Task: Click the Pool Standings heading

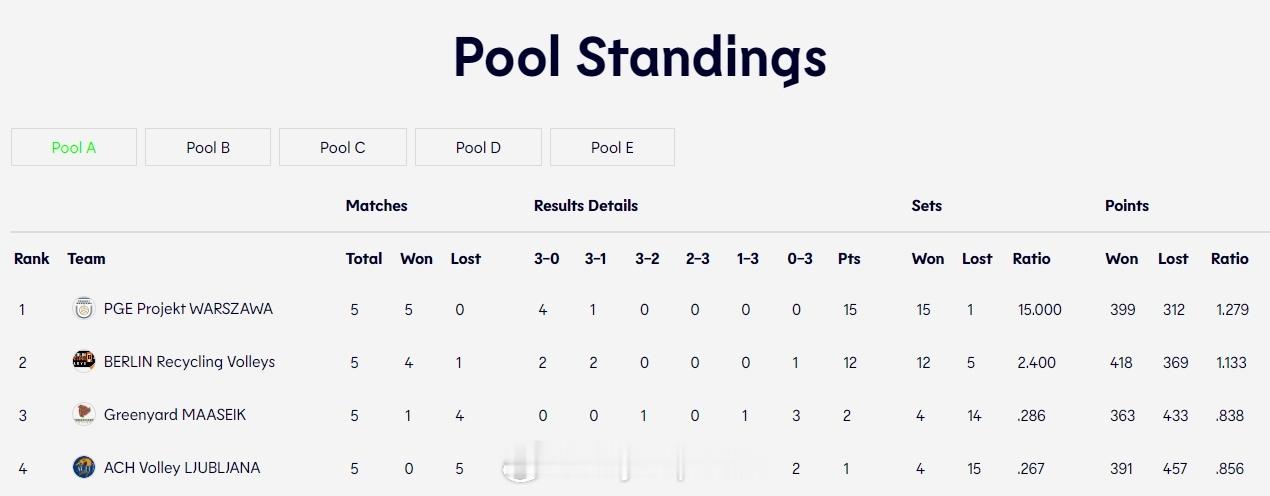Action: point(640,57)
